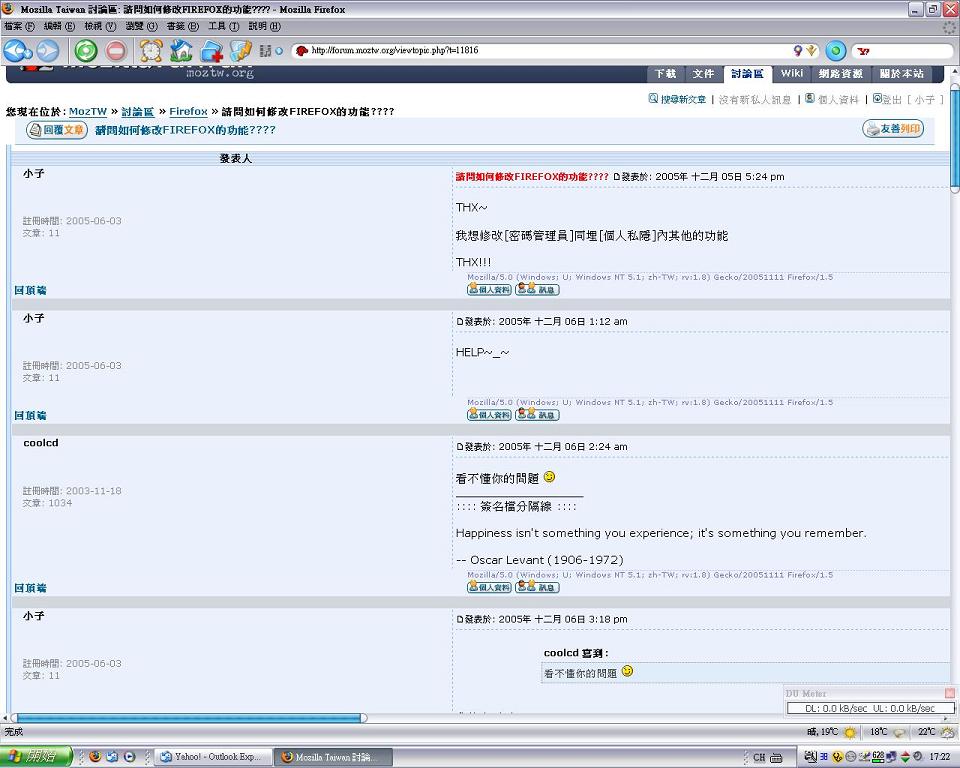The image size is (960, 768).
Task: Click the add bookmark folder icon
Action: (x=211, y=51)
